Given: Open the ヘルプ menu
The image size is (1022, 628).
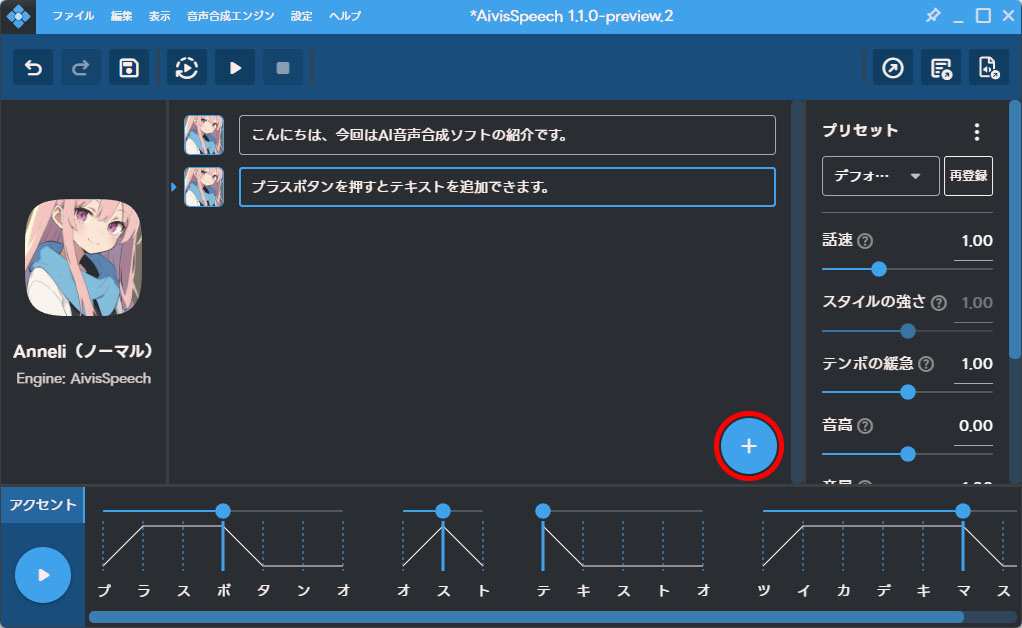Looking at the screenshot, I should click(345, 16).
